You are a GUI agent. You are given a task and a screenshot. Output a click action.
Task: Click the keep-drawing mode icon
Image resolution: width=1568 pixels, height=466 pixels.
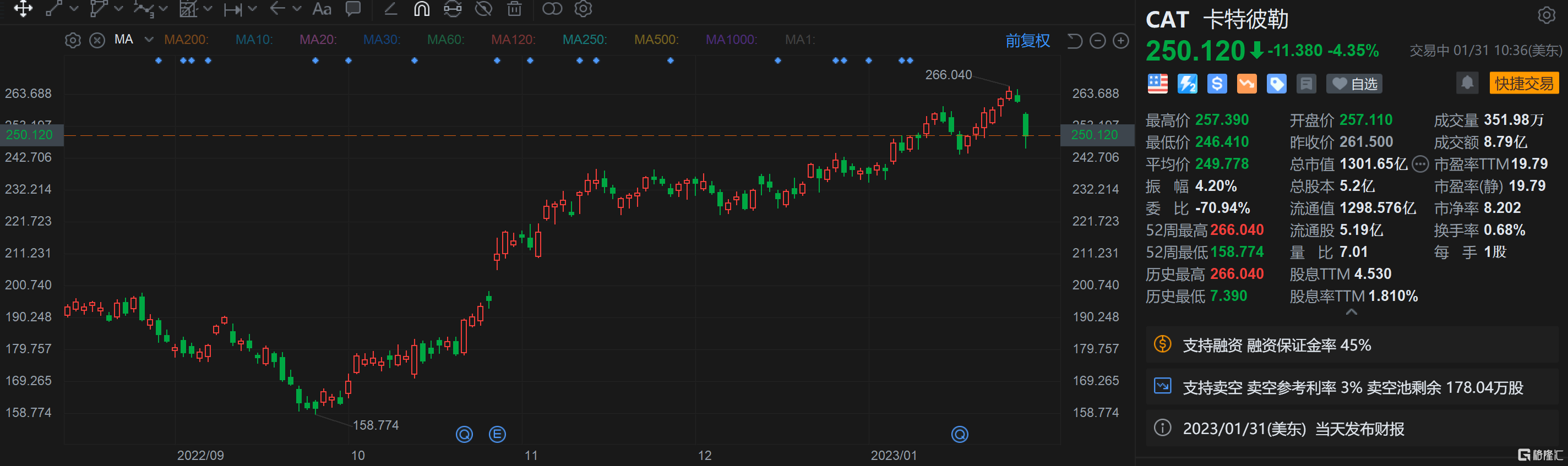[x=452, y=8]
